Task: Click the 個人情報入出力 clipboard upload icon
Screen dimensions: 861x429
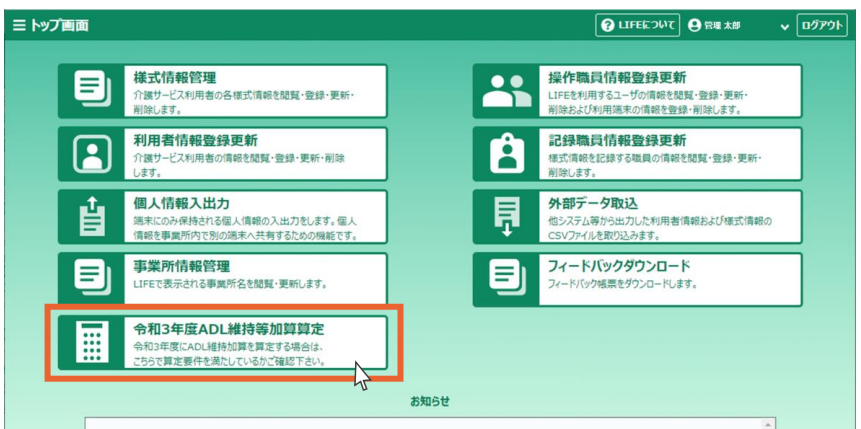Action: 92,216
